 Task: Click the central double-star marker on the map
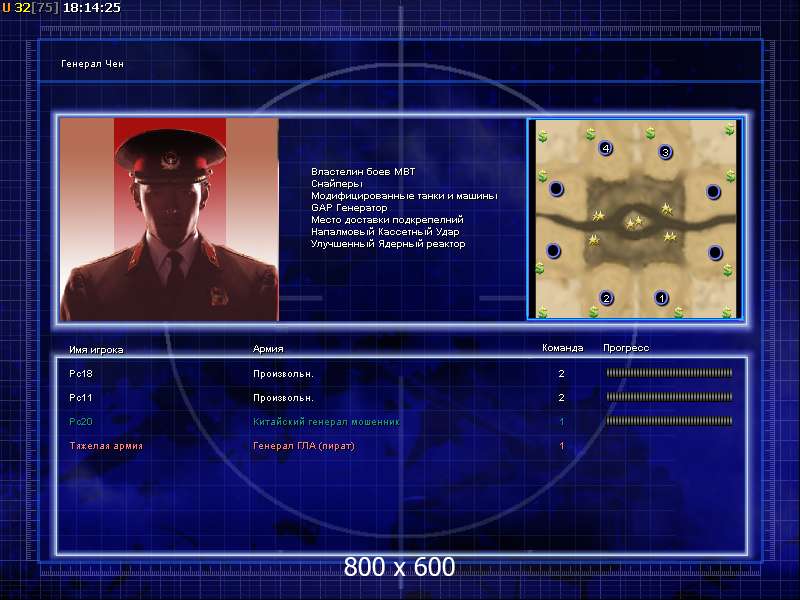tap(634, 222)
